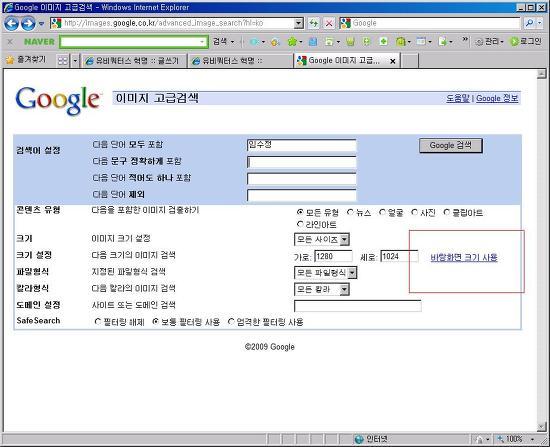The image size is (550, 447).
Task: Click the orange gear Naver toolbar icon
Action: (x=275, y=42)
